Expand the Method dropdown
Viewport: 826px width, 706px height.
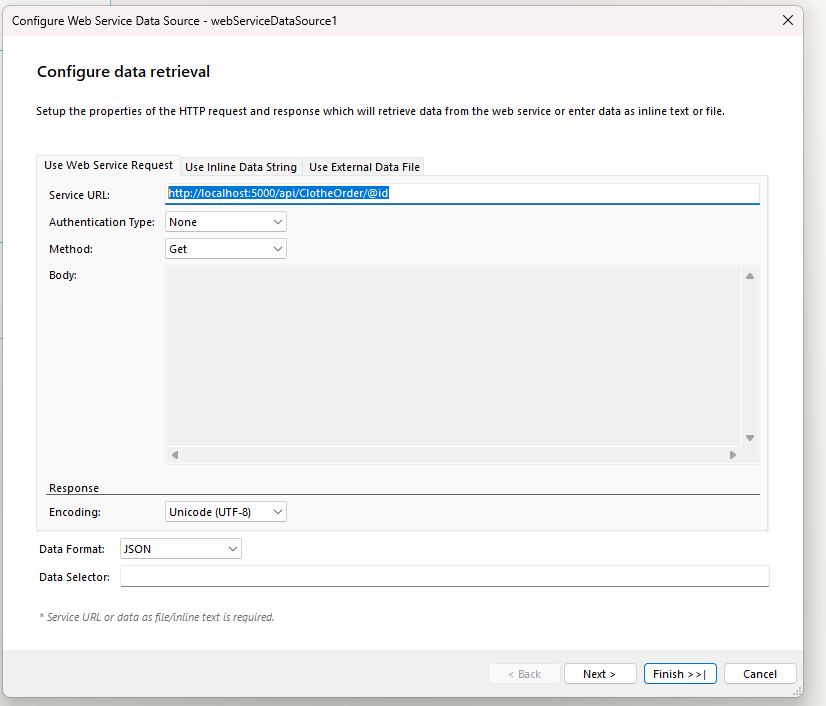pyautogui.click(x=226, y=249)
